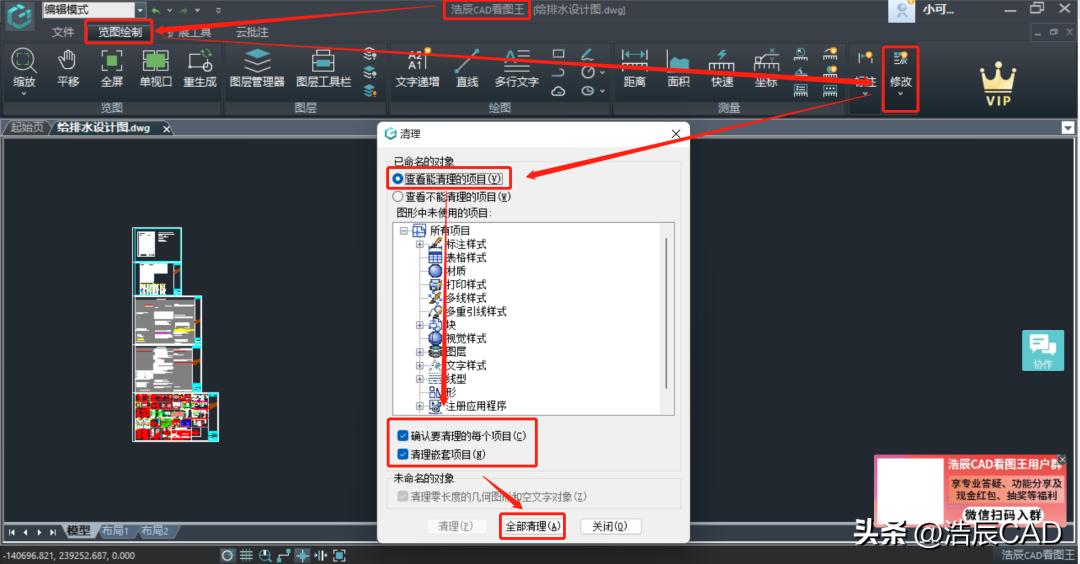Screen dimensions: 1080x564
Task: Switch to 起始页 document tab
Action: pyautogui.click(x=27, y=127)
